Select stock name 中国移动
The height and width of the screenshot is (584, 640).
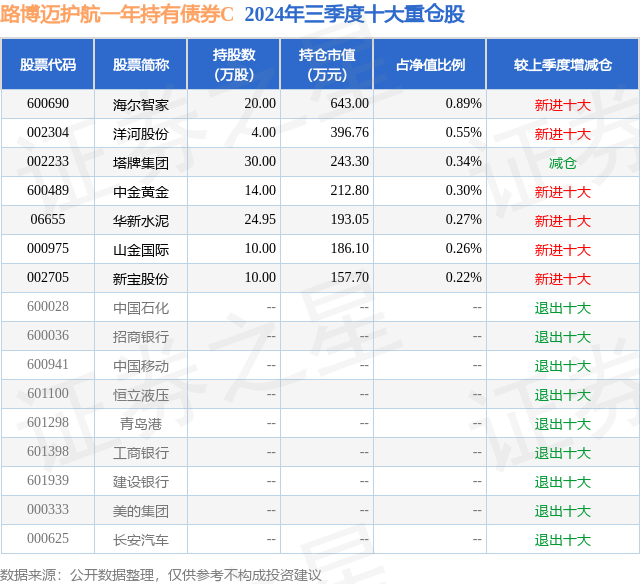[141, 366]
